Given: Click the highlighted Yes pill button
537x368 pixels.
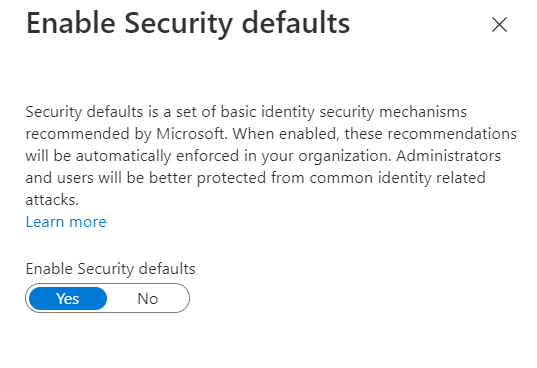Looking at the screenshot, I should click(68, 299).
